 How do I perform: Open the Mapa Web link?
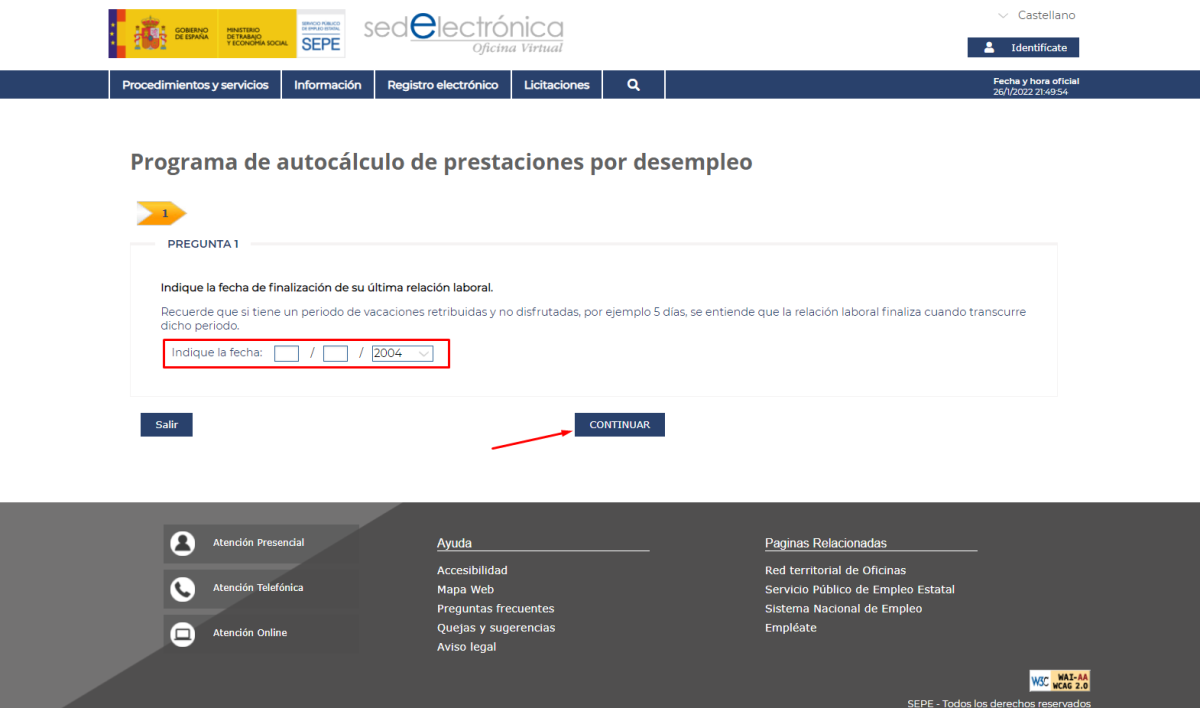point(466,589)
